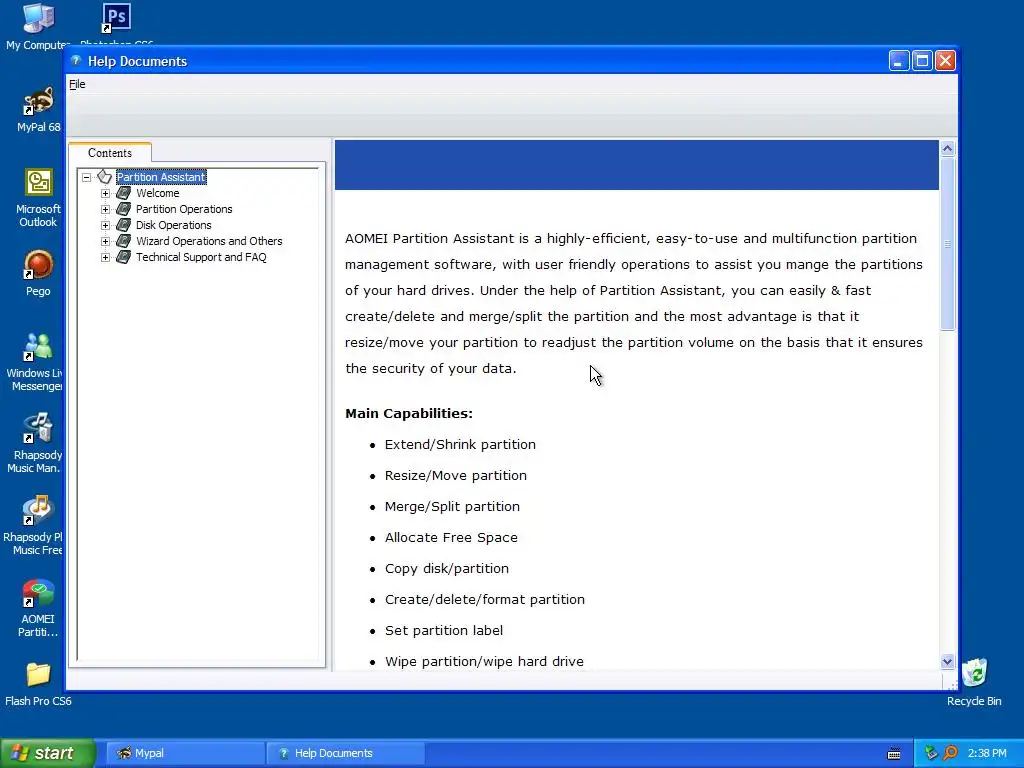Click the Help Documents taskbar button
This screenshot has height=768, width=1024.
click(x=346, y=753)
